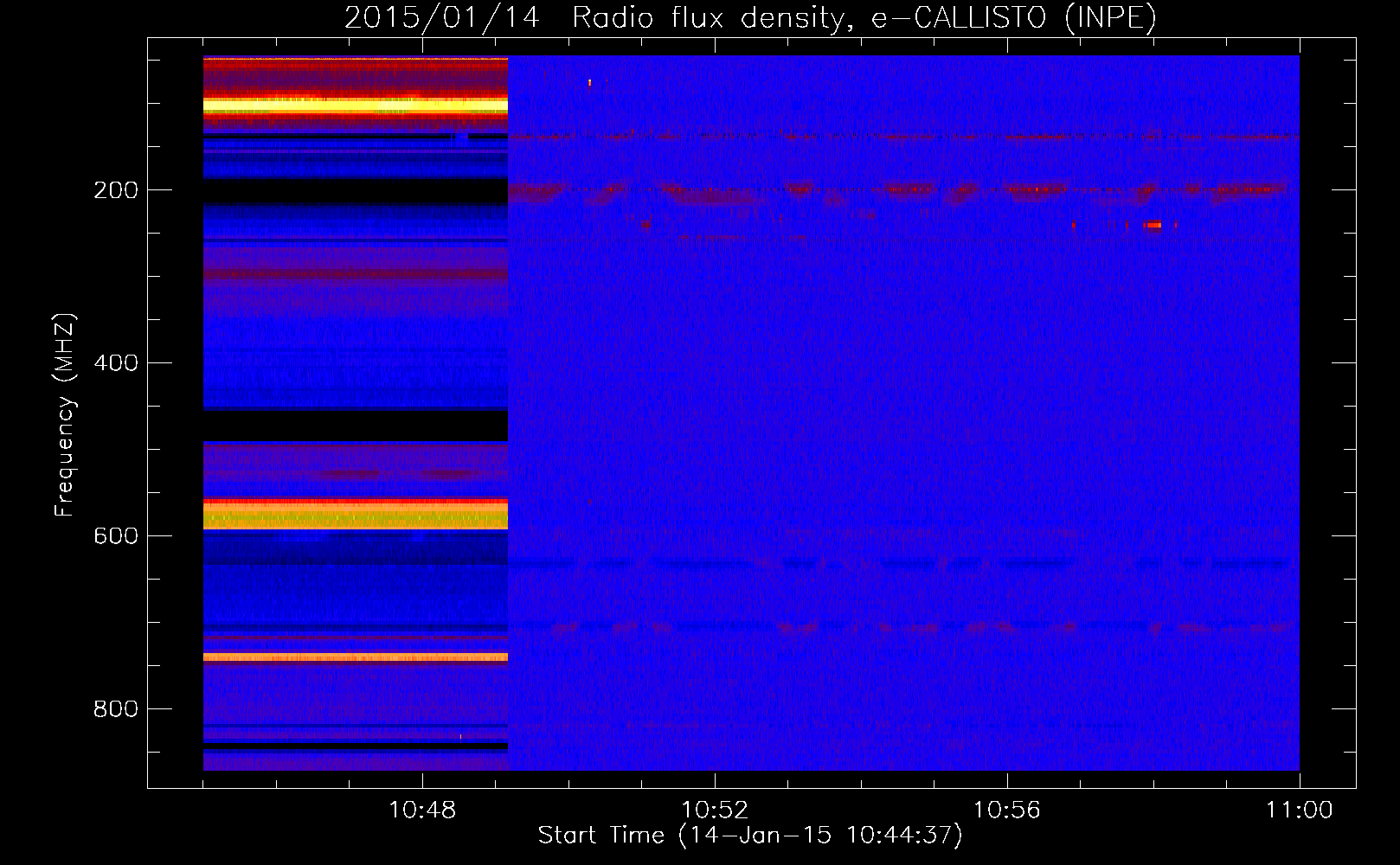The height and width of the screenshot is (865, 1400).
Task: Click the 800 frequency tick label
Action: click(116, 709)
